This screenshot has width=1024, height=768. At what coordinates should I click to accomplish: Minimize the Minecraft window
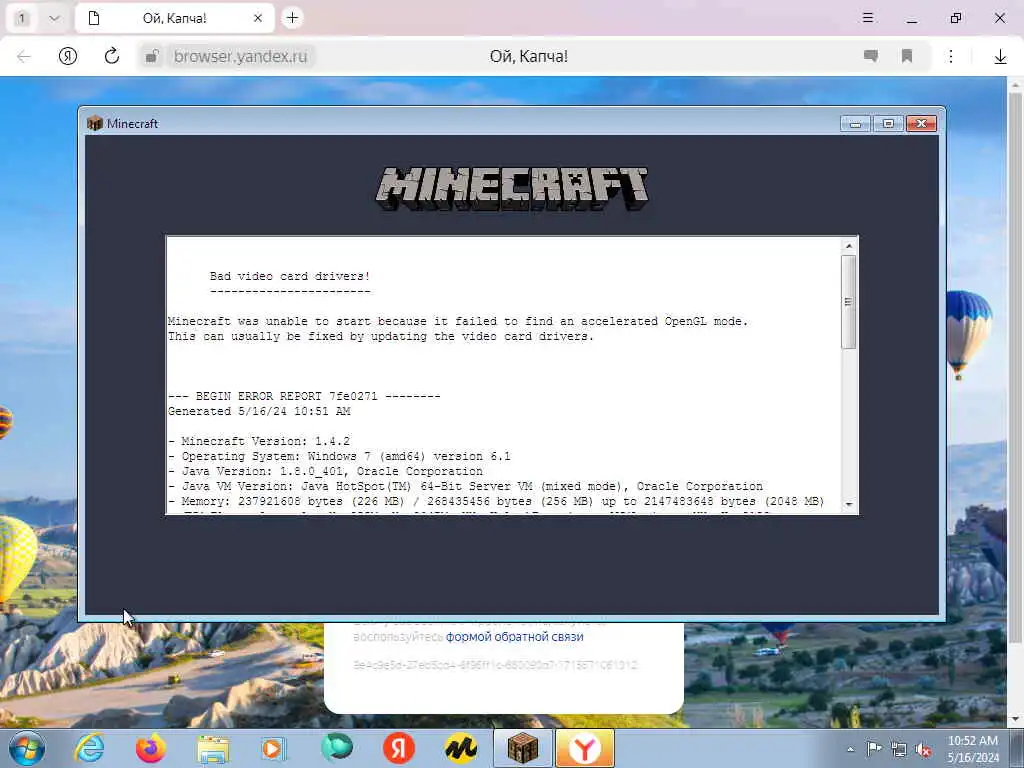pos(856,123)
